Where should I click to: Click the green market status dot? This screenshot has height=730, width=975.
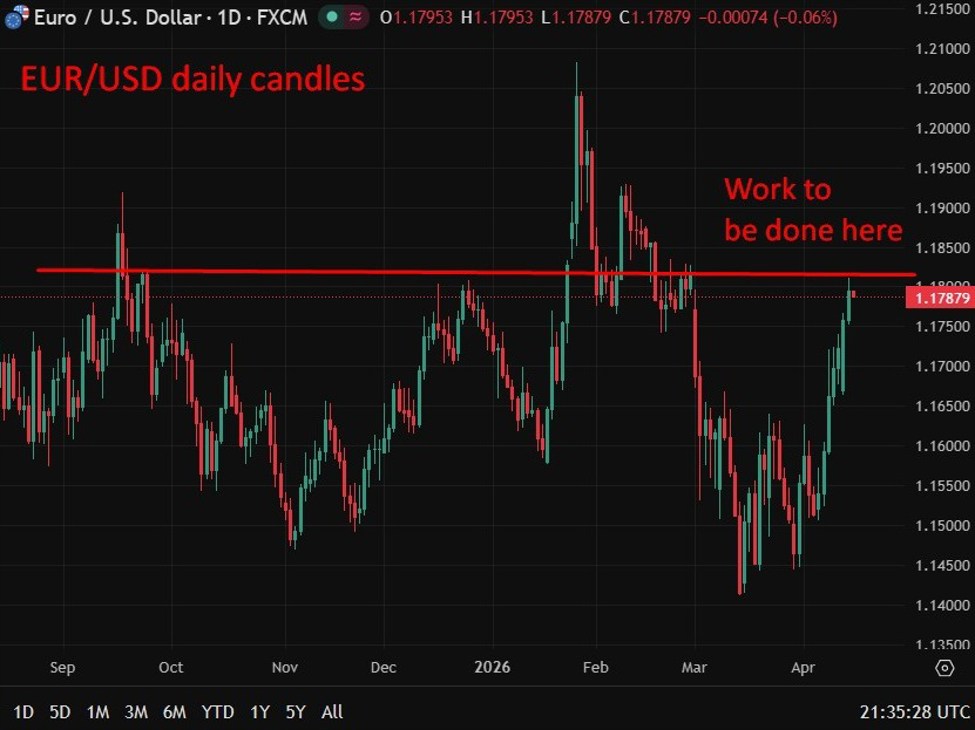[x=332, y=16]
